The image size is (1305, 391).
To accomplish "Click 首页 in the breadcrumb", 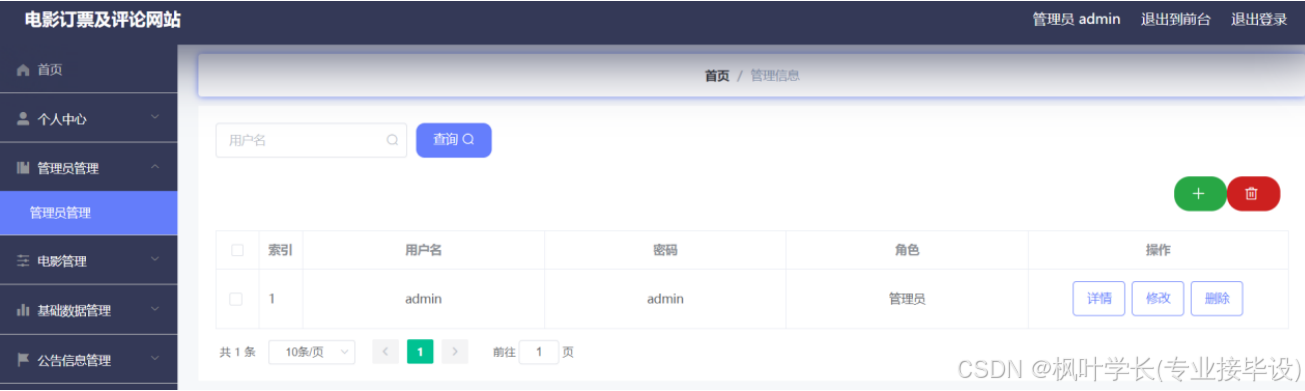I will pyautogui.click(x=717, y=76).
